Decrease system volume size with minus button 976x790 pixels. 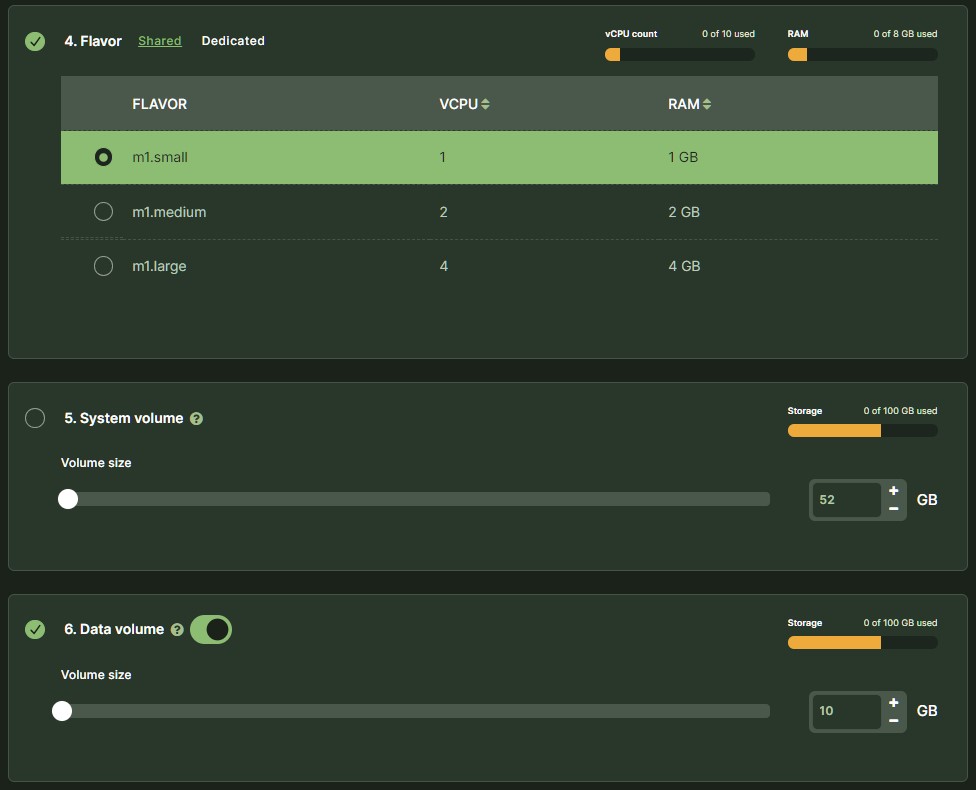coord(893,509)
